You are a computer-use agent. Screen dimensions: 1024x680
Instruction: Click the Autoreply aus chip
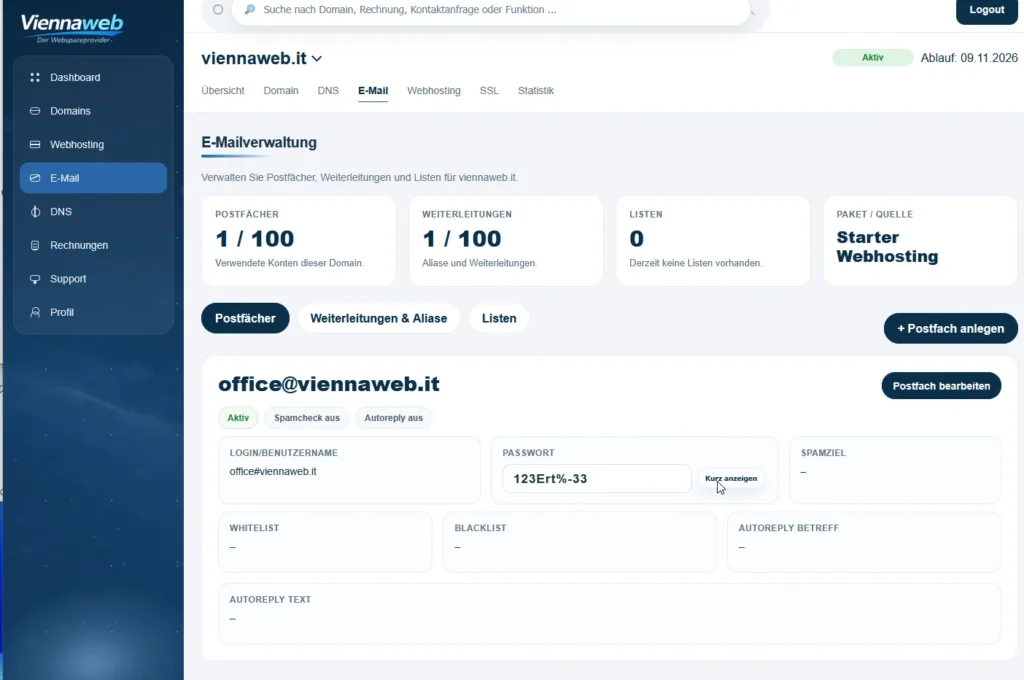click(x=393, y=418)
